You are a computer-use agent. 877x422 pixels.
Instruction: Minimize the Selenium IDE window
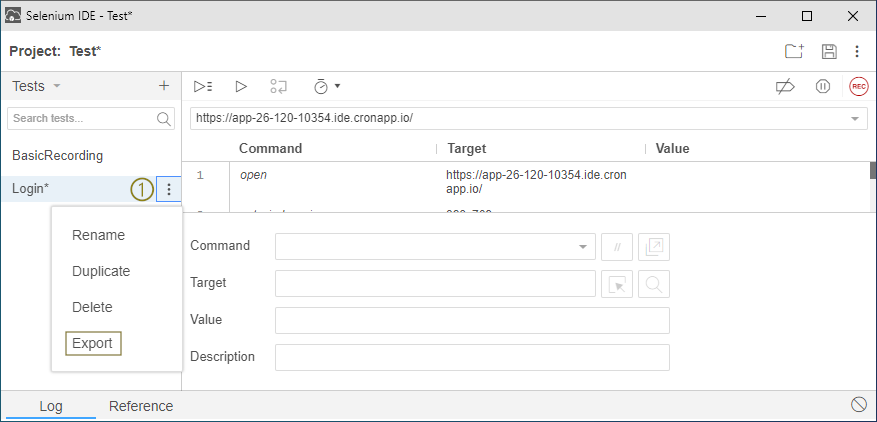click(761, 16)
